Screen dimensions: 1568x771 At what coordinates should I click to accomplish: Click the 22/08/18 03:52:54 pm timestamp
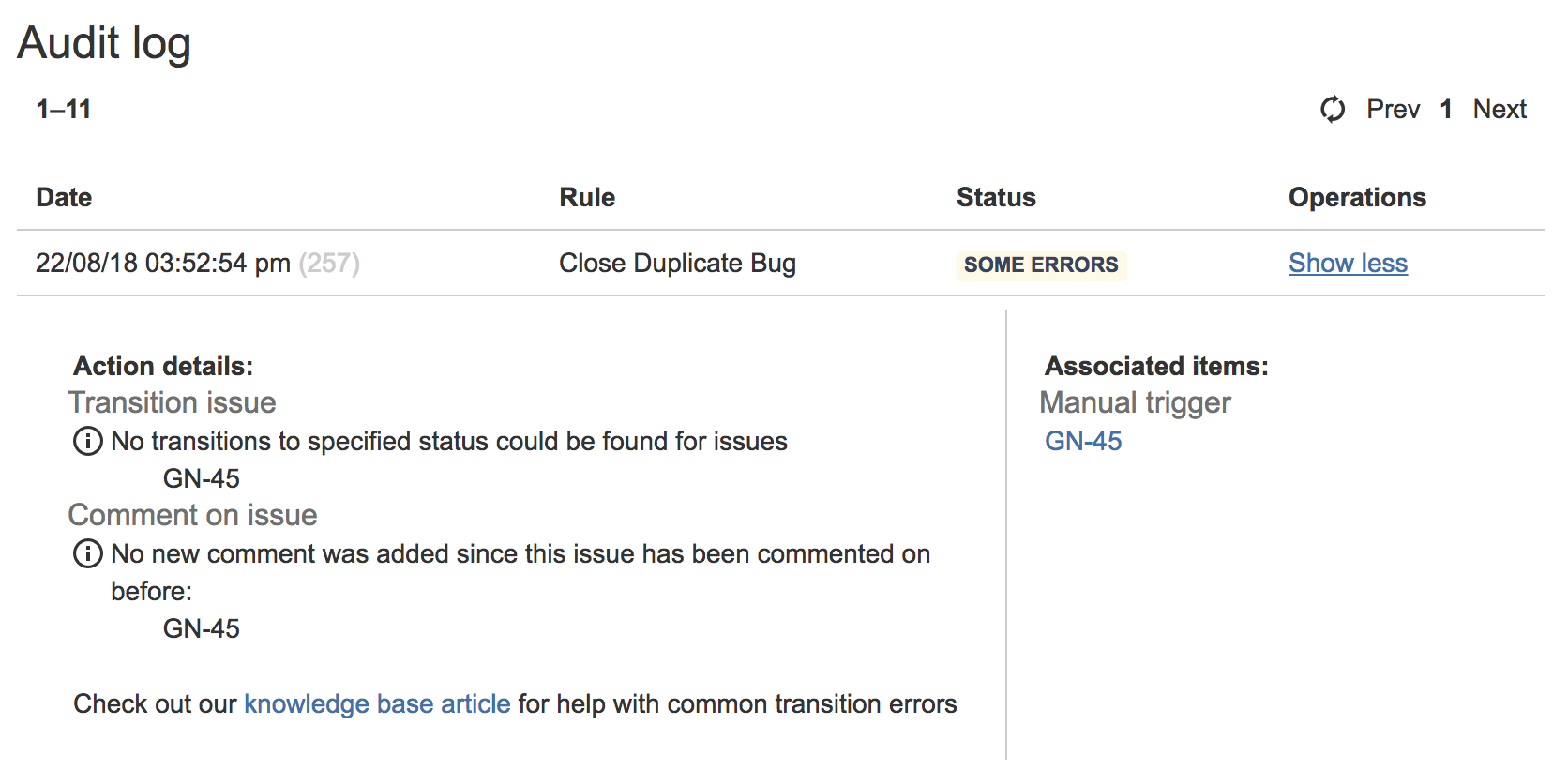coord(162,264)
